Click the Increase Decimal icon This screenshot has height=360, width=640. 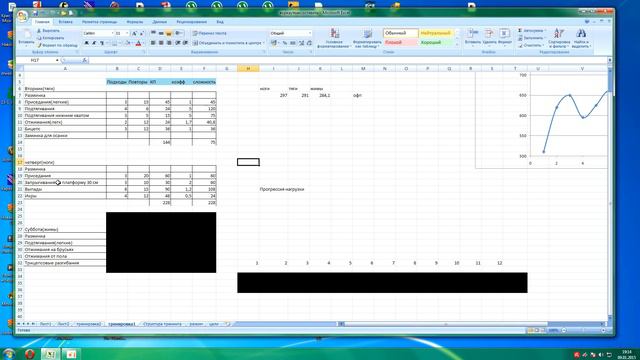click(302, 43)
